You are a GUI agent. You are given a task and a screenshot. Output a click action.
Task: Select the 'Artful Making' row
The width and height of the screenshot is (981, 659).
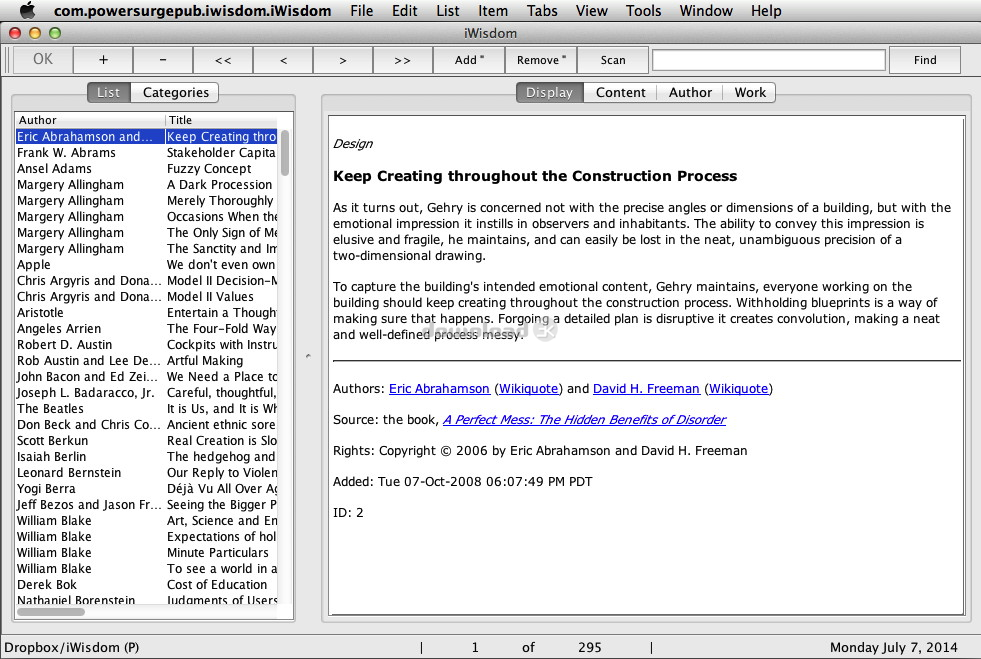click(146, 361)
